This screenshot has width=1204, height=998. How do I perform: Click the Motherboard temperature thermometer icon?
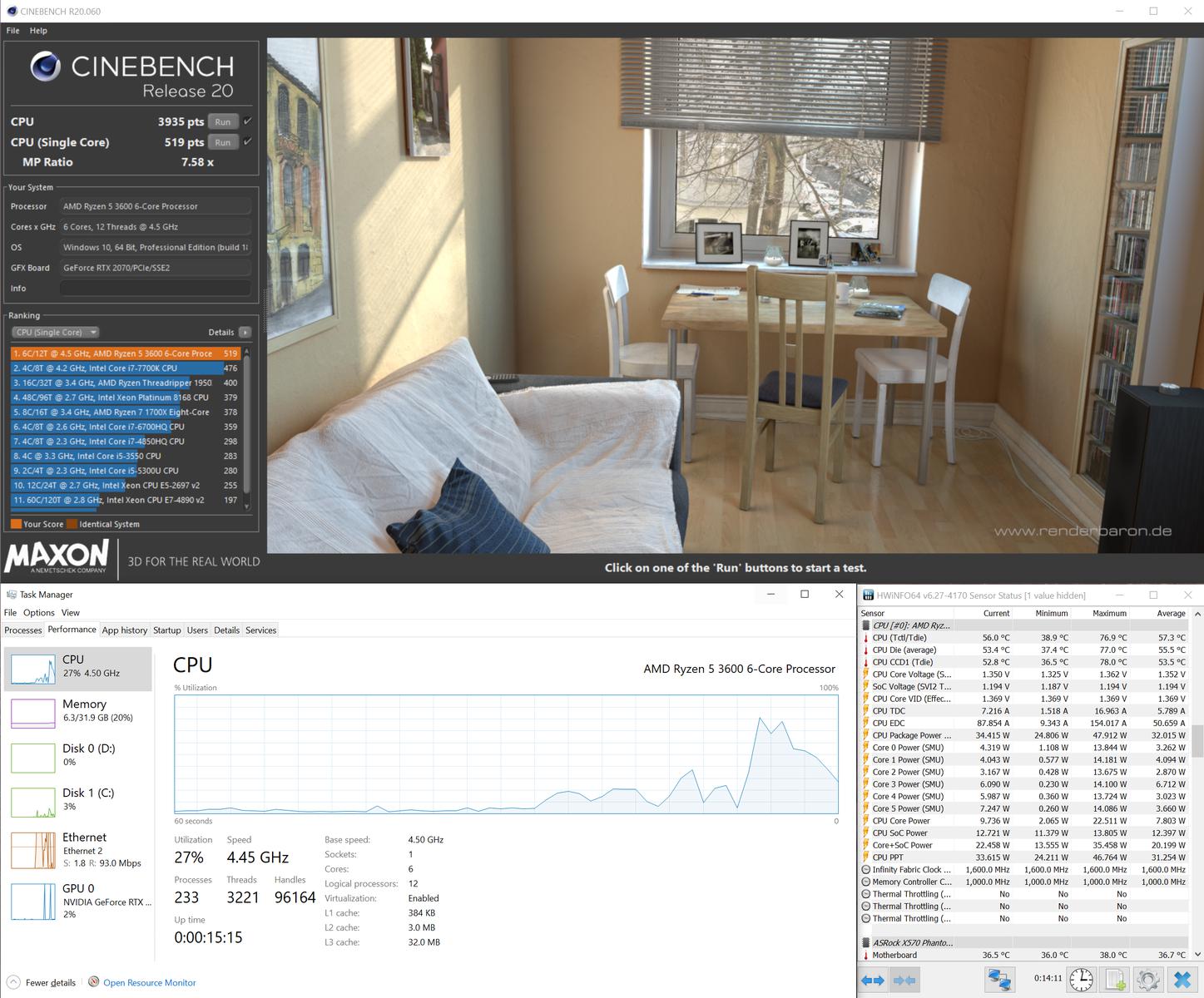[x=865, y=956]
